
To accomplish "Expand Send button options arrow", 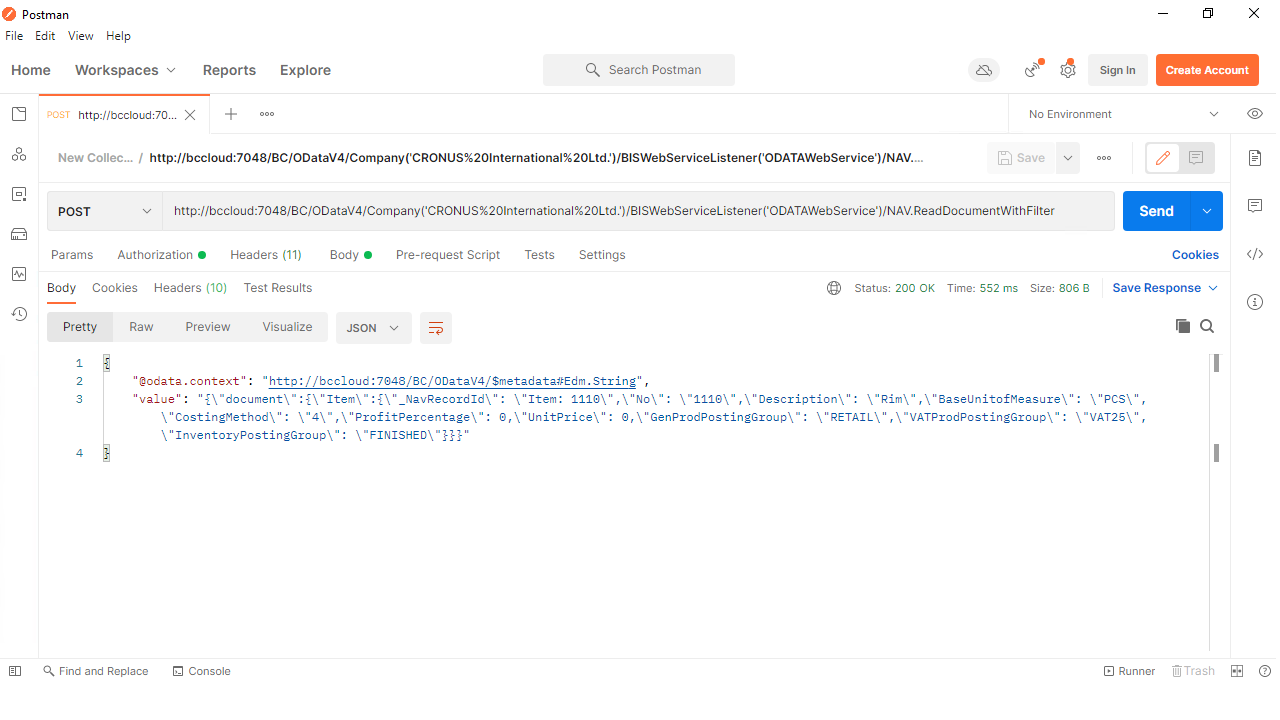I will click(1206, 211).
